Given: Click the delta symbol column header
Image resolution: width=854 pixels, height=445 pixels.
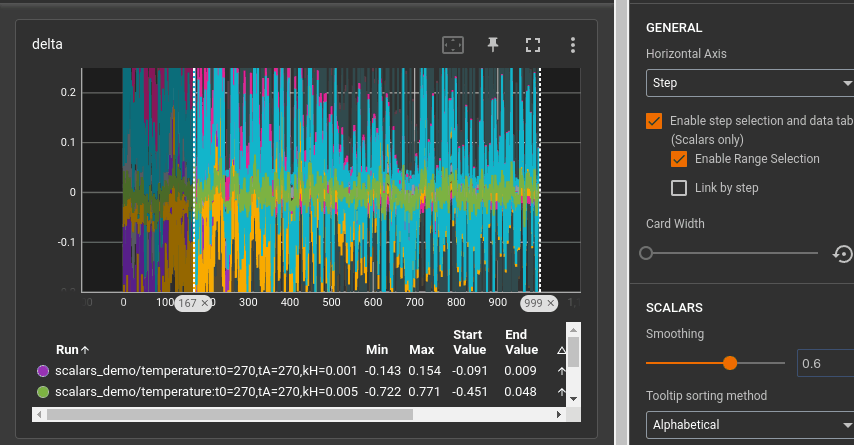Looking at the screenshot, I should (x=561, y=350).
